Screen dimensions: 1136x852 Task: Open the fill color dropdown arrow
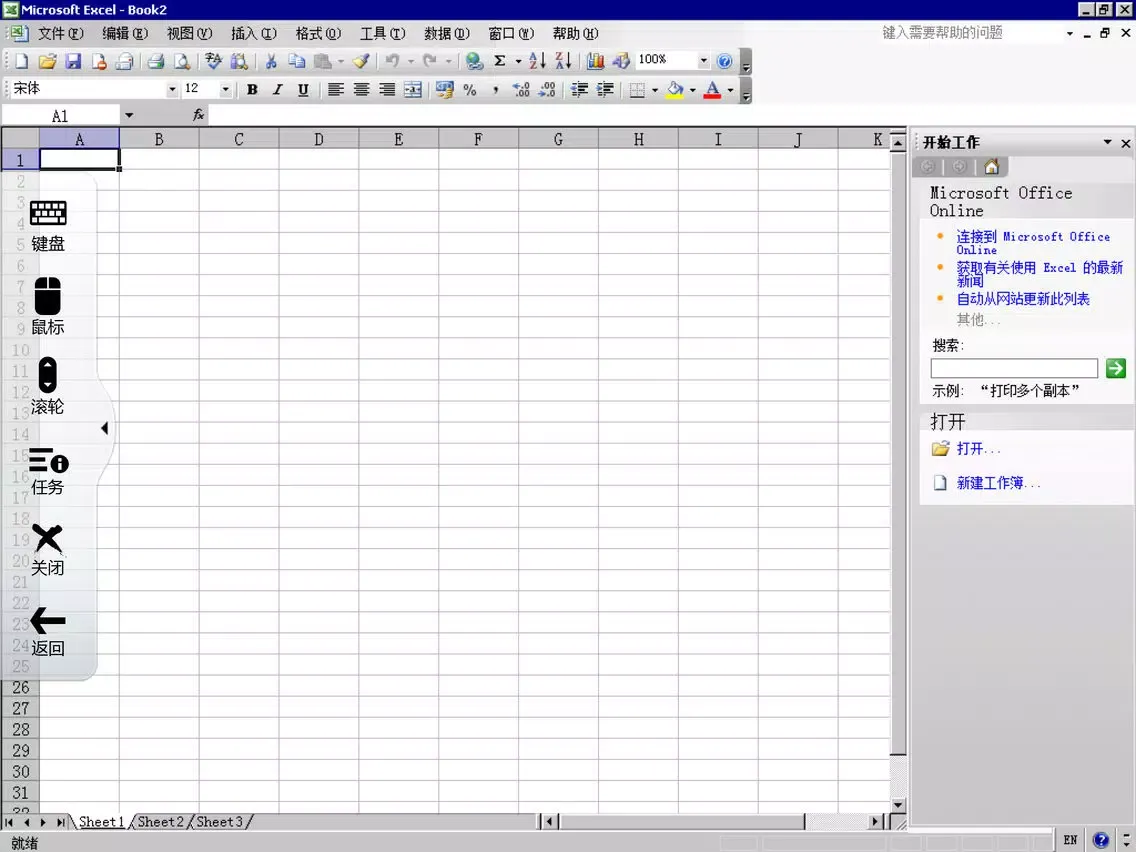point(693,90)
